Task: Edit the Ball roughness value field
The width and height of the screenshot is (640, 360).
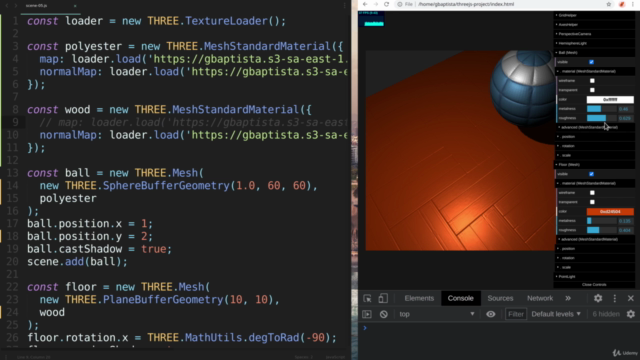Action: coord(626,118)
